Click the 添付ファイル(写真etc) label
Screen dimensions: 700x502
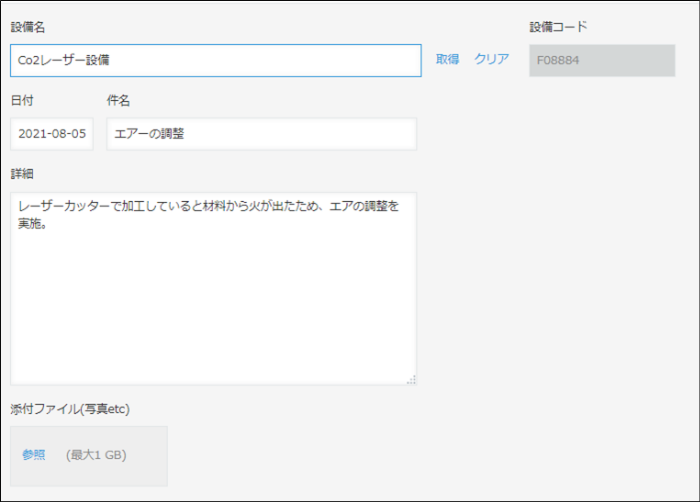coord(70,409)
